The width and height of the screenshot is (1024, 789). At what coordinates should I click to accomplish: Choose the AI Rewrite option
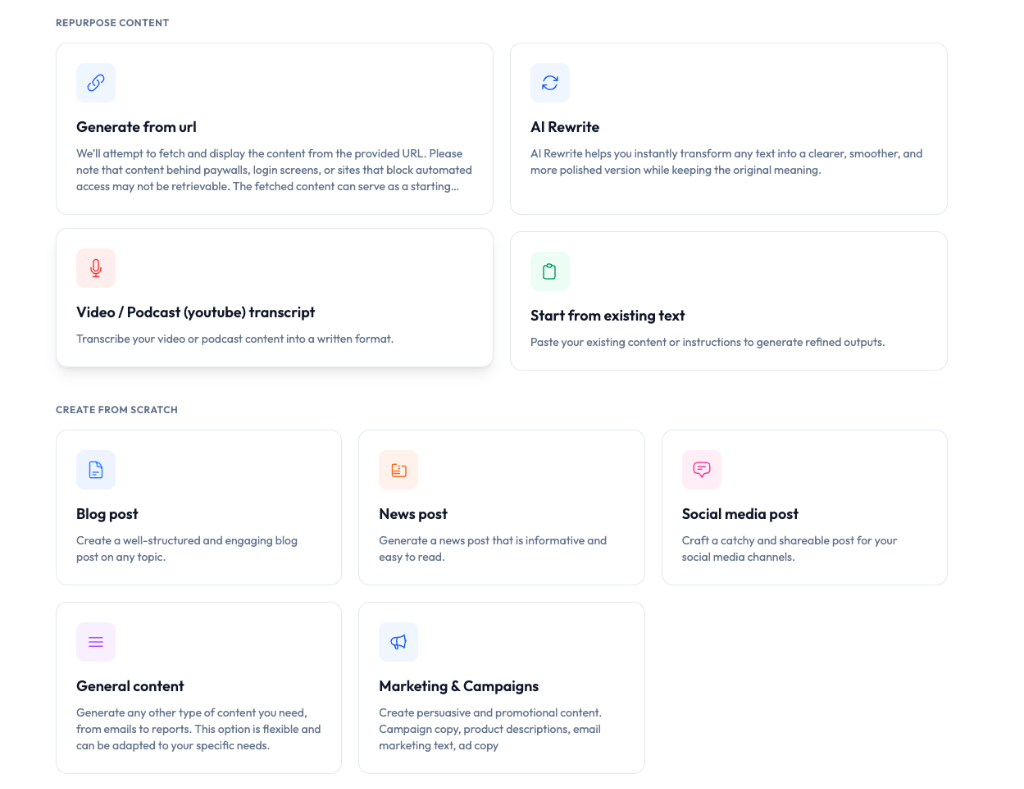coord(728,128)
